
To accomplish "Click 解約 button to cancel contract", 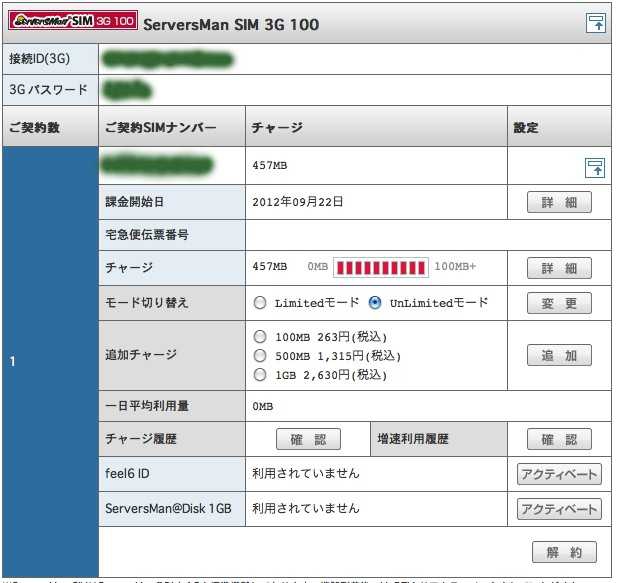I will (x=564, y=552).
